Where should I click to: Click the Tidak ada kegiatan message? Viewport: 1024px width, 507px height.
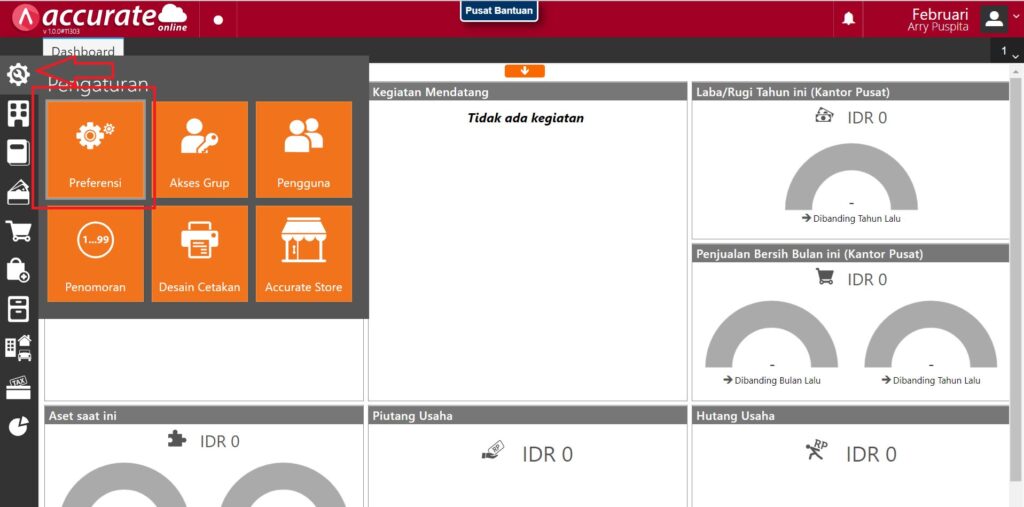point(525,118)
